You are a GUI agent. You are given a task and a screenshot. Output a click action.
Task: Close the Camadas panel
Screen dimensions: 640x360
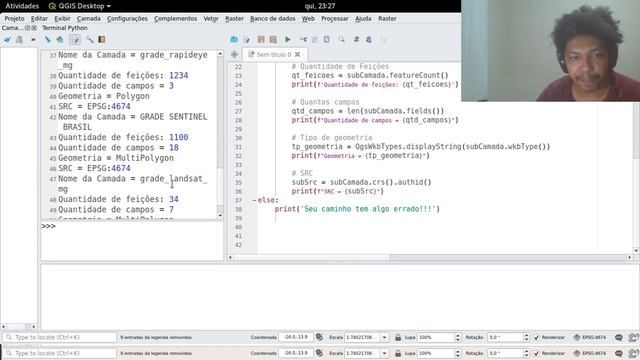tap(34, 28)
